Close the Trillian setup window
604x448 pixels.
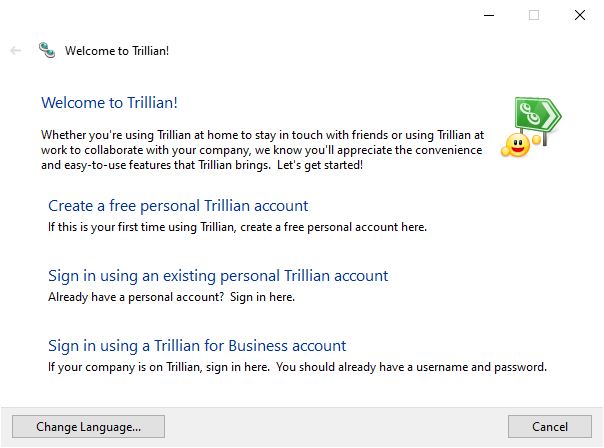(x=580, y=15)
